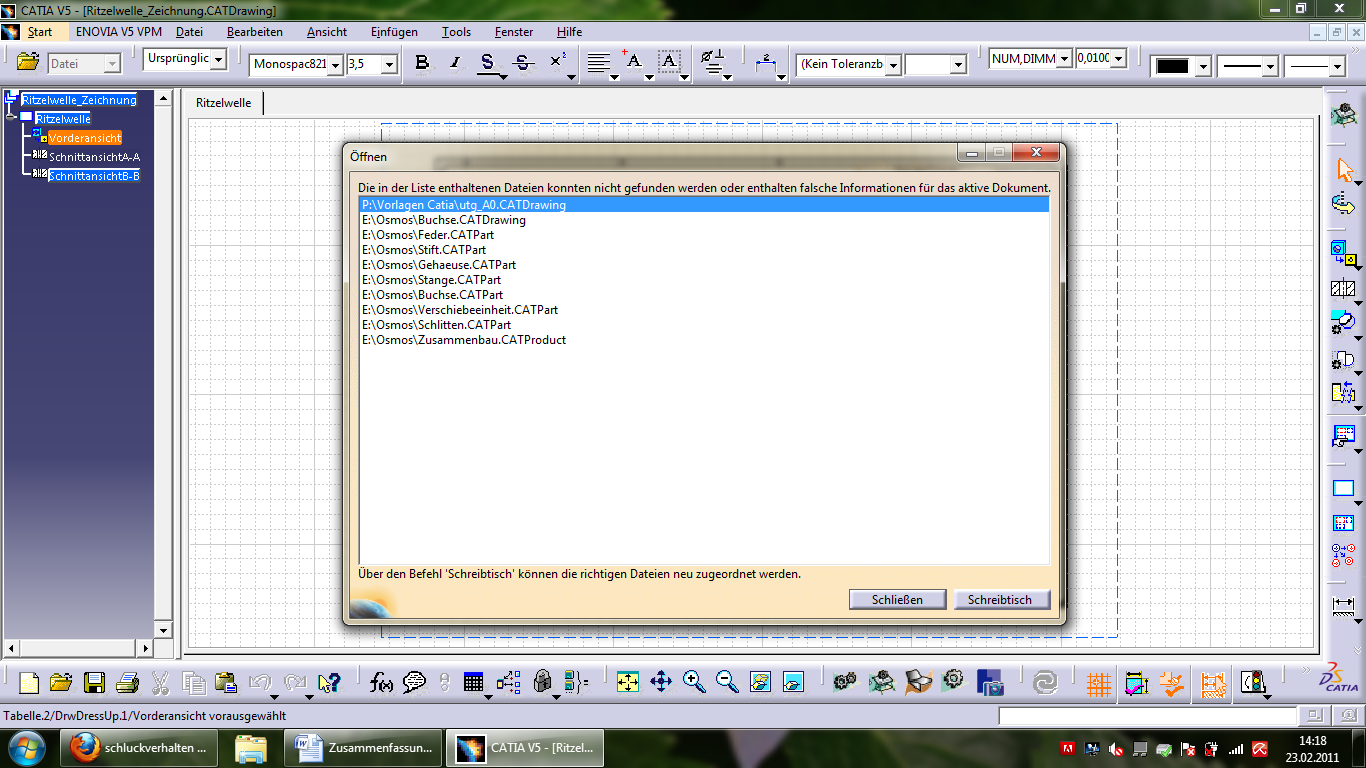Select the arrow Select tool in right toolbar
The image size is (1366, 768).
(1344, 170)
